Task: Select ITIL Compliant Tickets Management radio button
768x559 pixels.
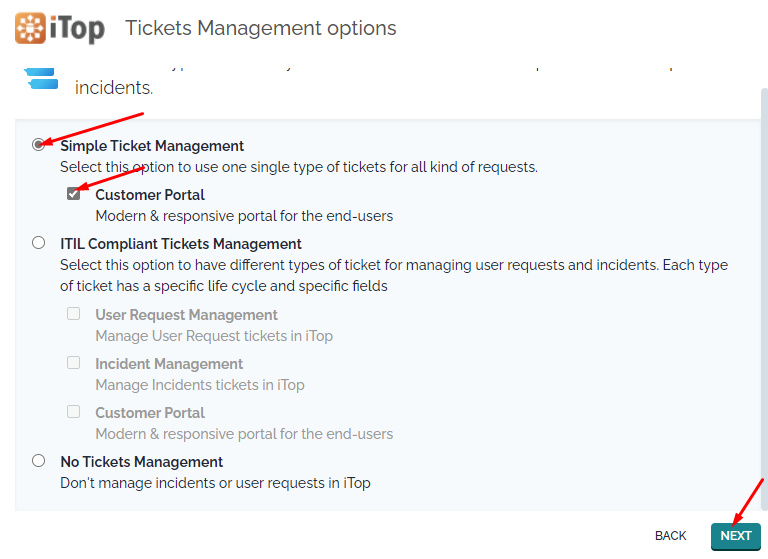Action: tap(39, 243)
